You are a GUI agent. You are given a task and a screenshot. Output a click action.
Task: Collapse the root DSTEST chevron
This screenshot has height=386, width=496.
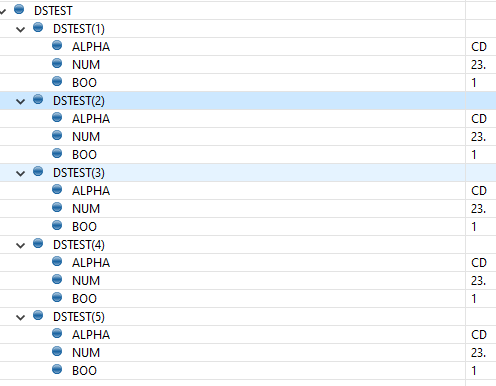(3, 12)
